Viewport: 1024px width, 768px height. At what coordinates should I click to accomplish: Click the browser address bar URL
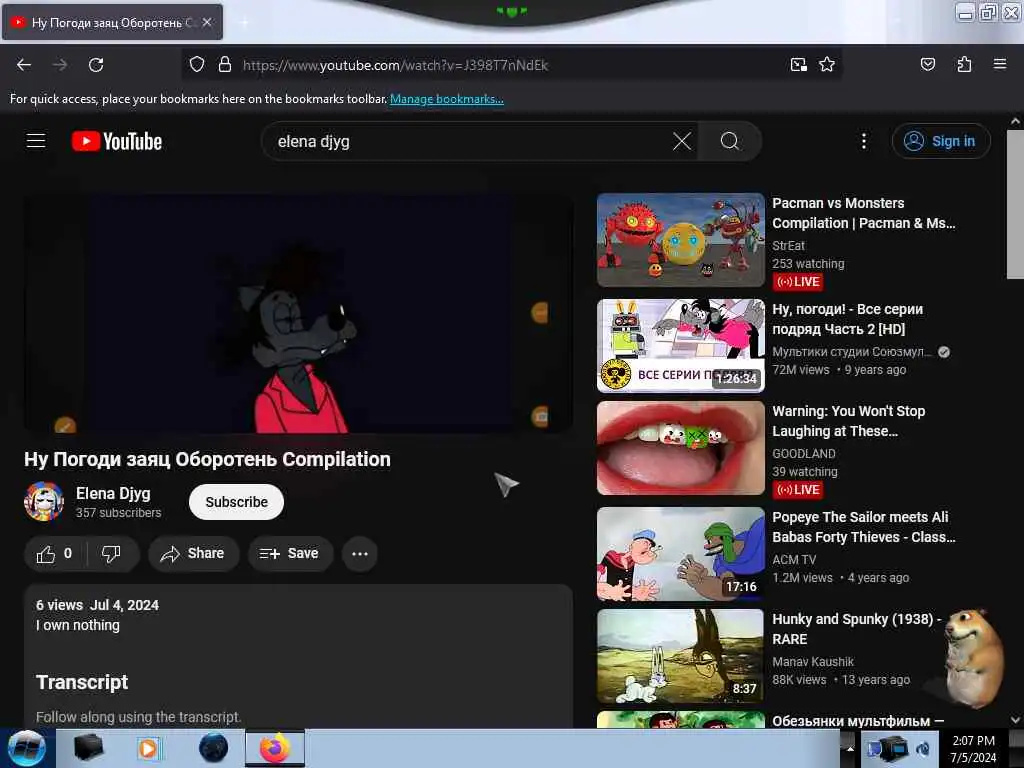pyautogui.click(x=395, y=65)
